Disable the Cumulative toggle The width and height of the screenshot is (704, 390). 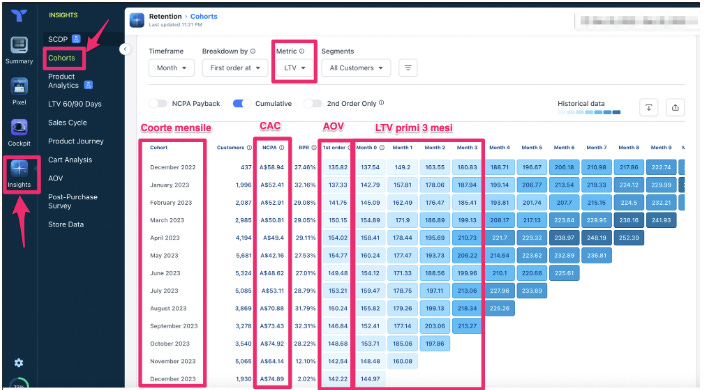pos(242,104)
